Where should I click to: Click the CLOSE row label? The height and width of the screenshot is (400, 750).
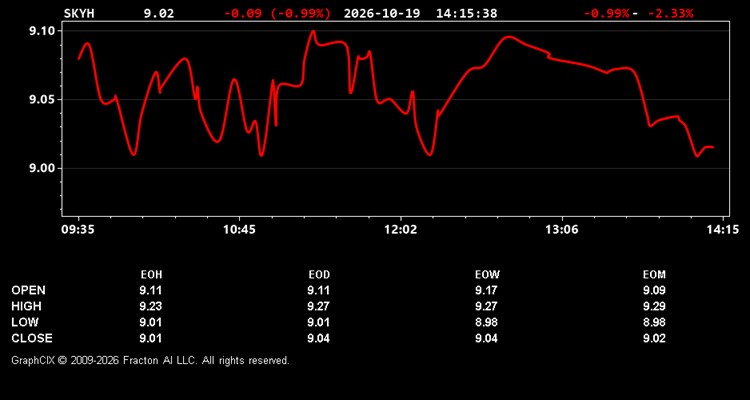pyautogui.click(x=32, y=338)
